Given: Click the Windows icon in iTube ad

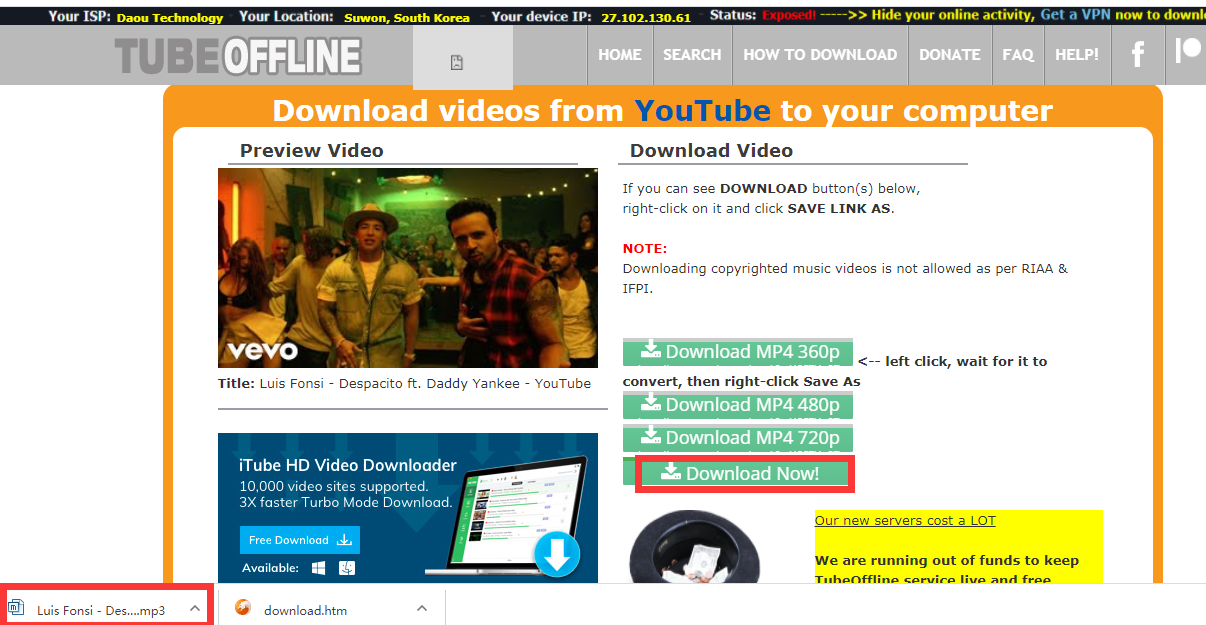Looking at the screenshot, I should (x=319, y=568).
